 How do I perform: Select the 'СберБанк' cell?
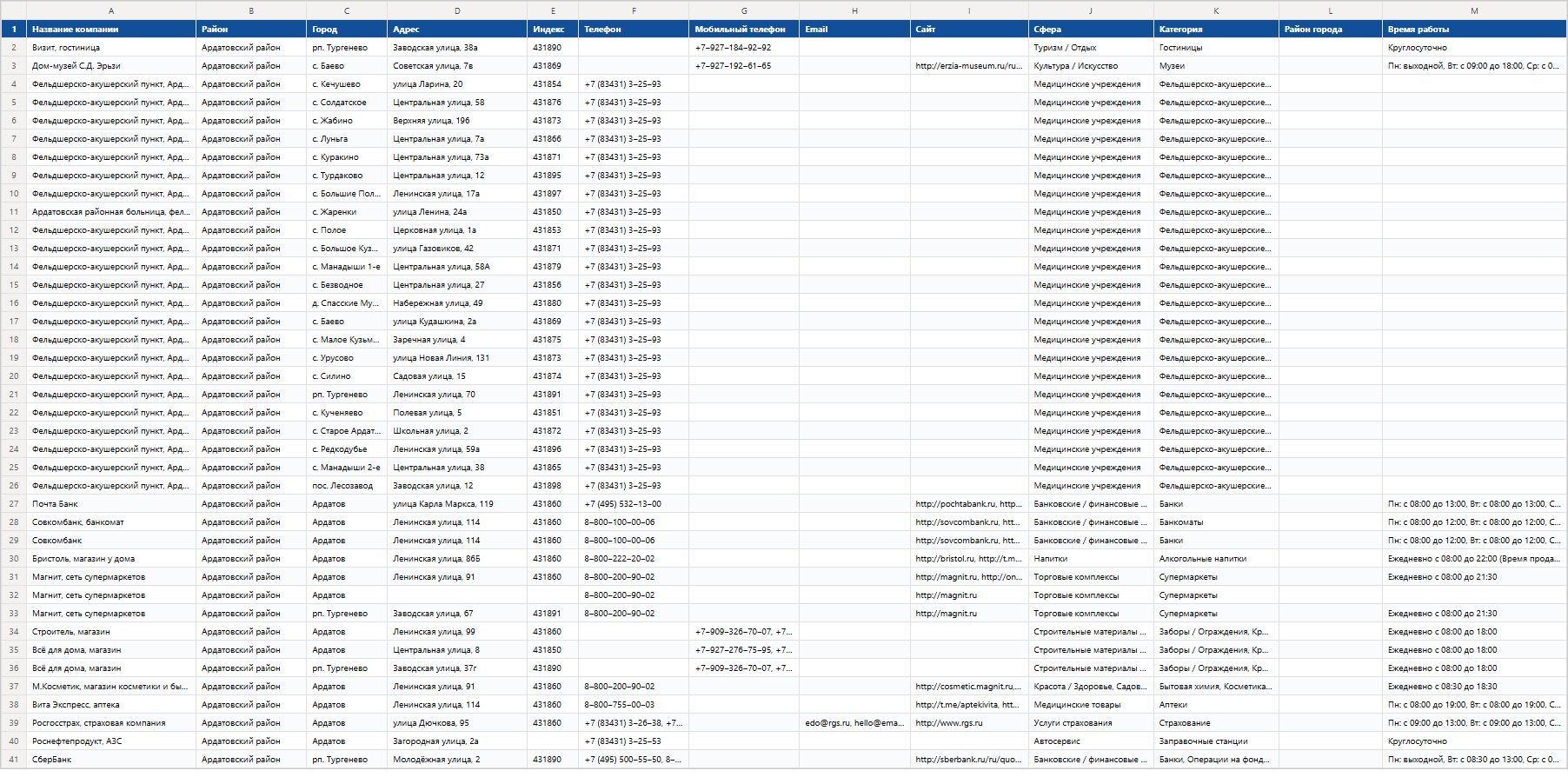(x=111, y=760)
